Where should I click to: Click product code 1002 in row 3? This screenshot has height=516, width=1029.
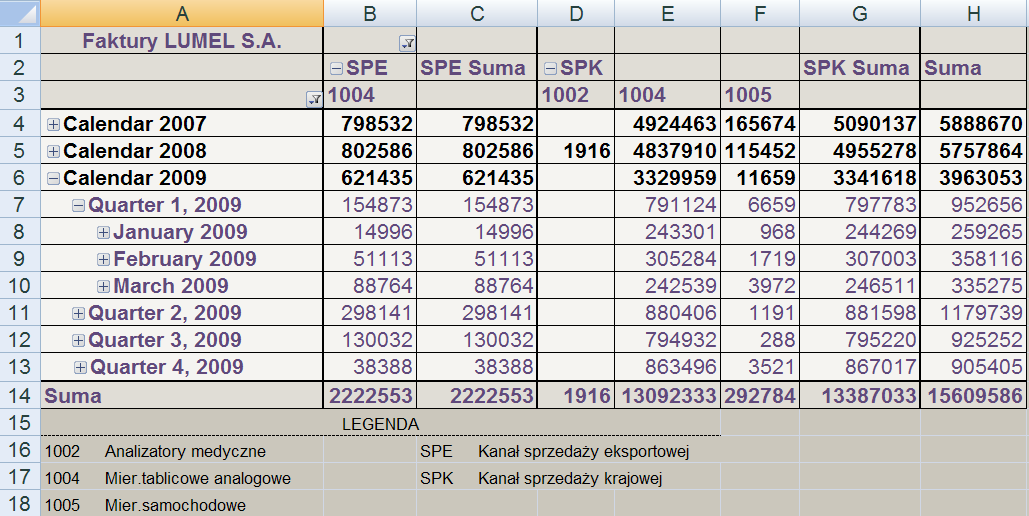[x=576, y=95]
